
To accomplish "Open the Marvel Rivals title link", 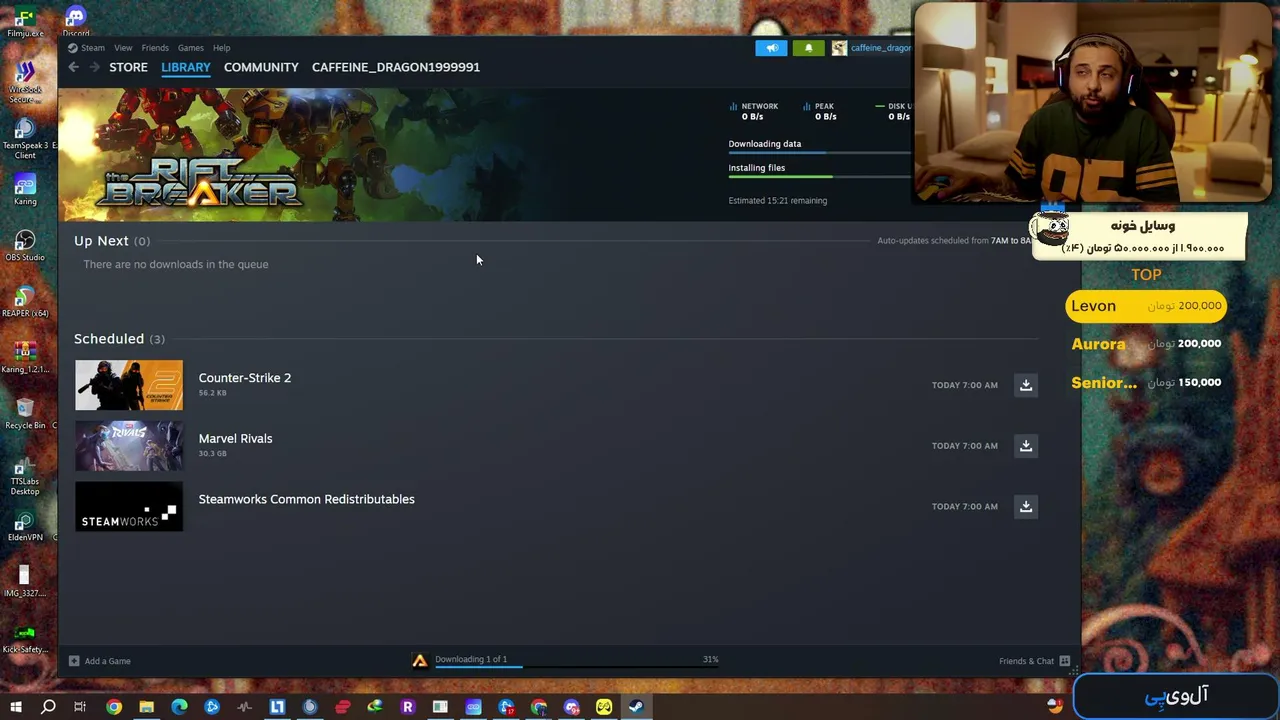I will [x=235, y=439].
